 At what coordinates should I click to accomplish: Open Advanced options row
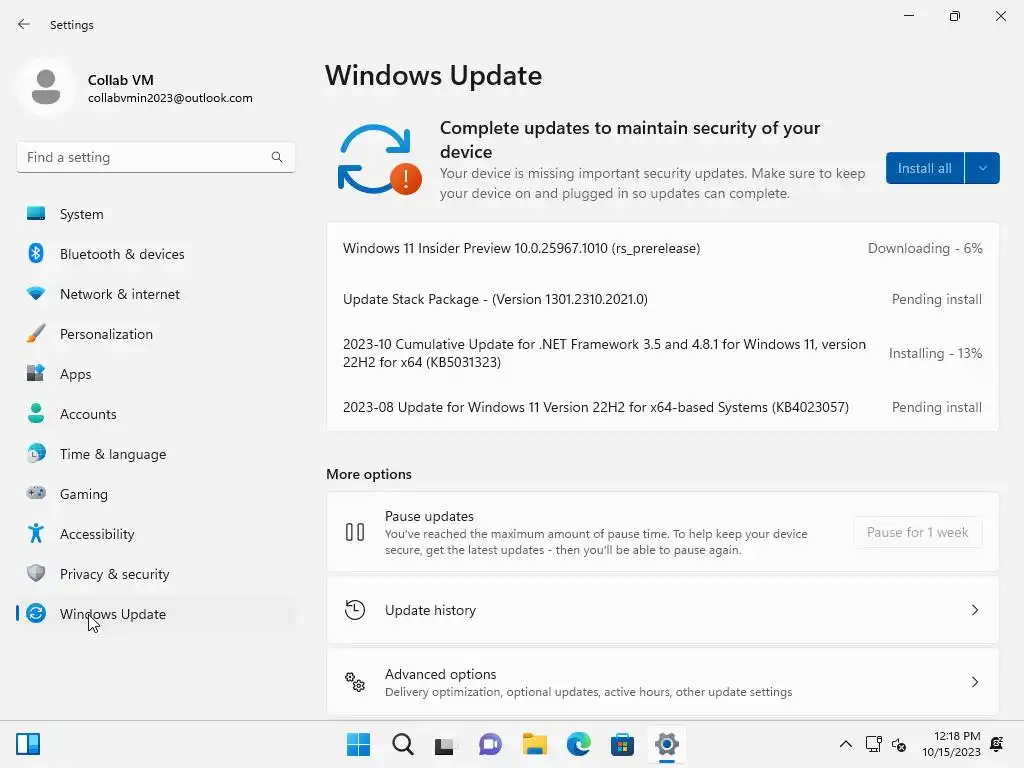click(x=662, y=682)
